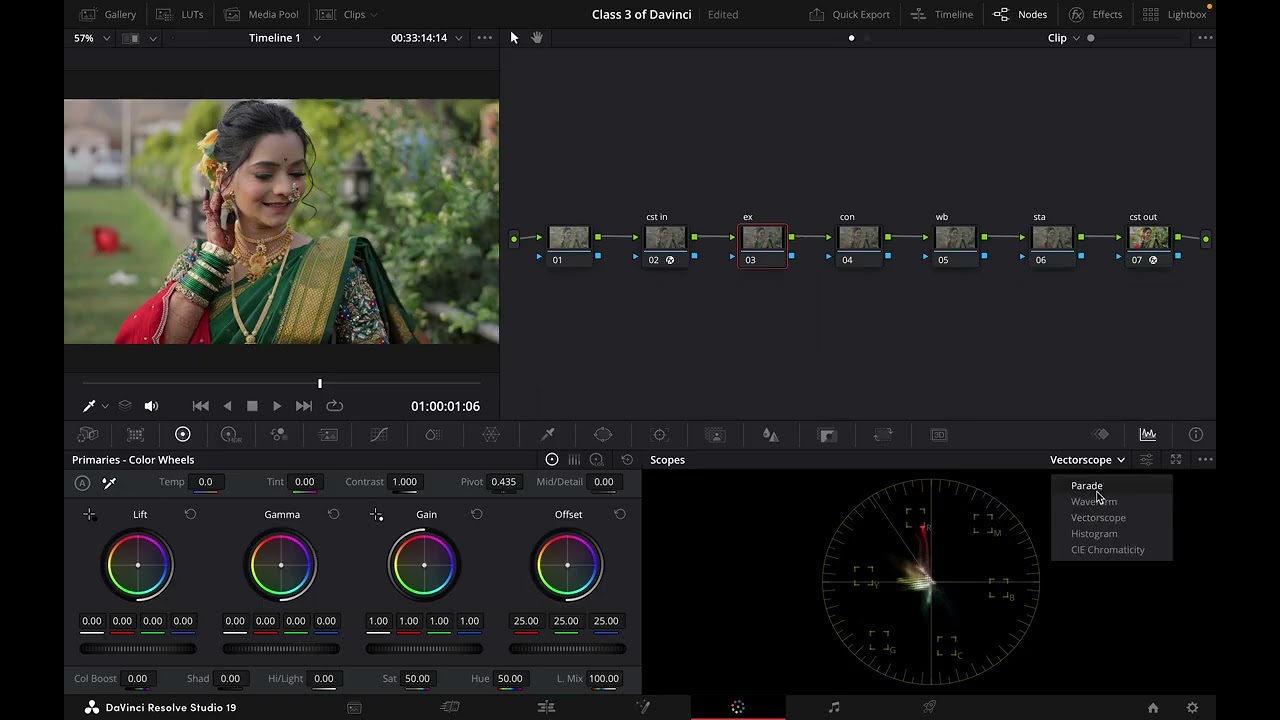This screenshot has width=1280, height=720.
Task: Expand the Clip node-mode dropdown
Action: 1064,38
